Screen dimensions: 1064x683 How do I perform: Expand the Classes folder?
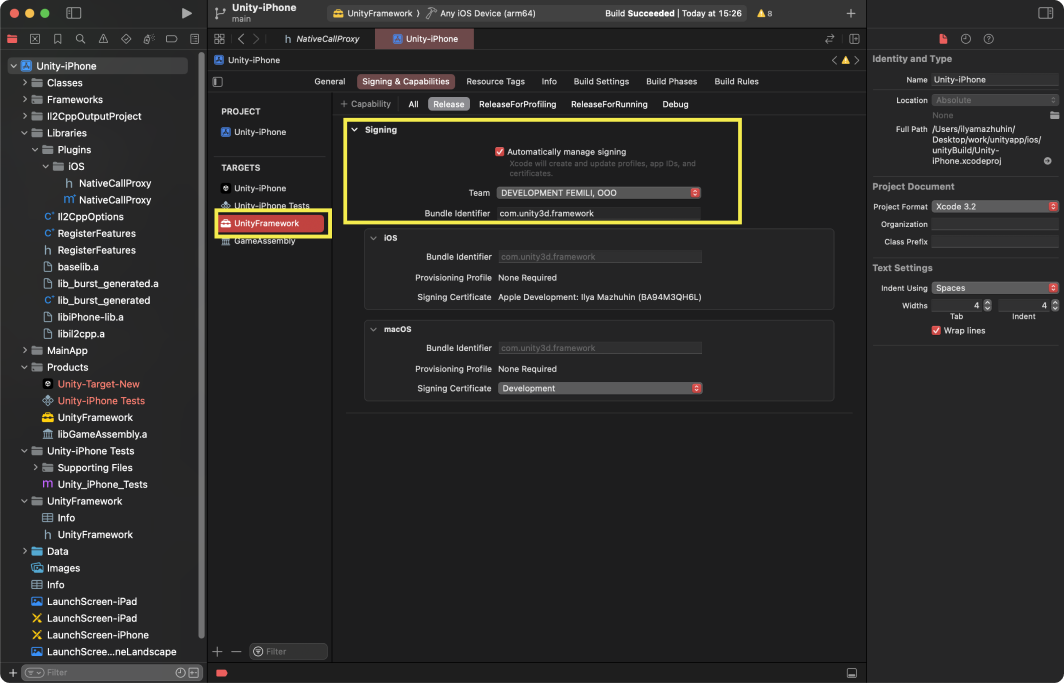(x=25, y=83)
